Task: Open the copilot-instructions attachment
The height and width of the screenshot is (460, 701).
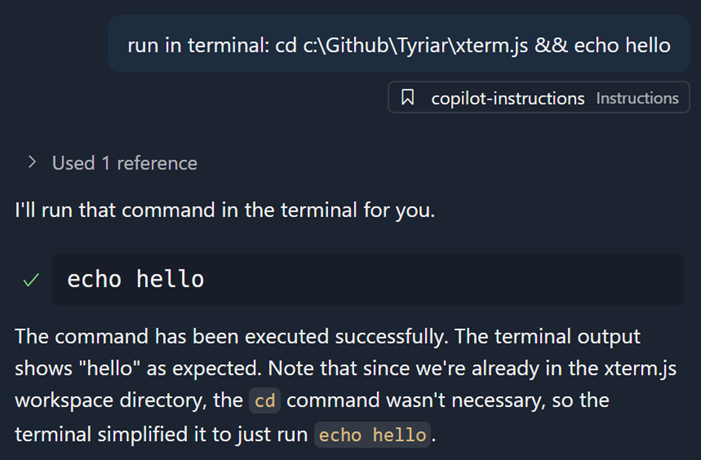Action: 507,98
